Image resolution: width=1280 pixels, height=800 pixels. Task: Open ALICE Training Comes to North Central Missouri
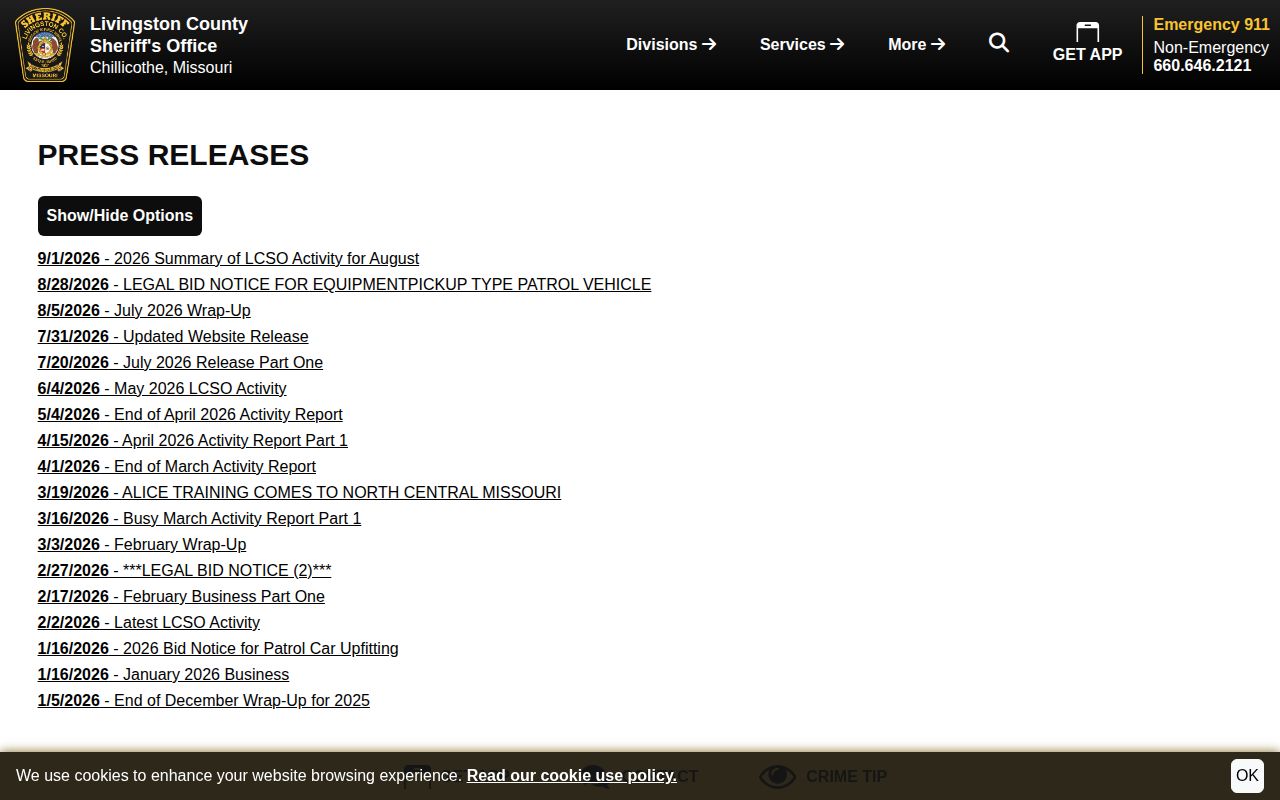(299, 492)
